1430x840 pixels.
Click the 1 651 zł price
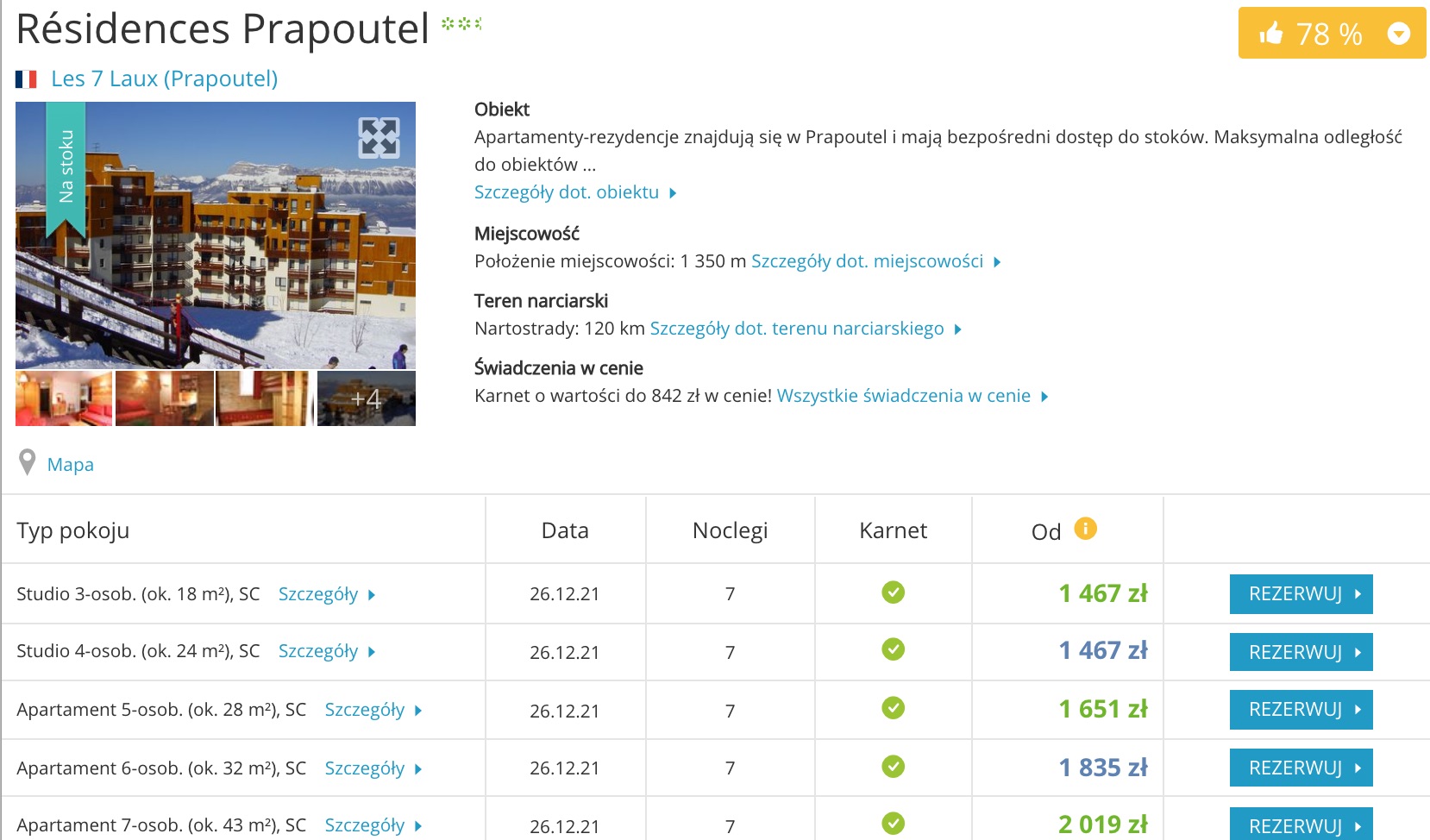[x=1103, y=709]
